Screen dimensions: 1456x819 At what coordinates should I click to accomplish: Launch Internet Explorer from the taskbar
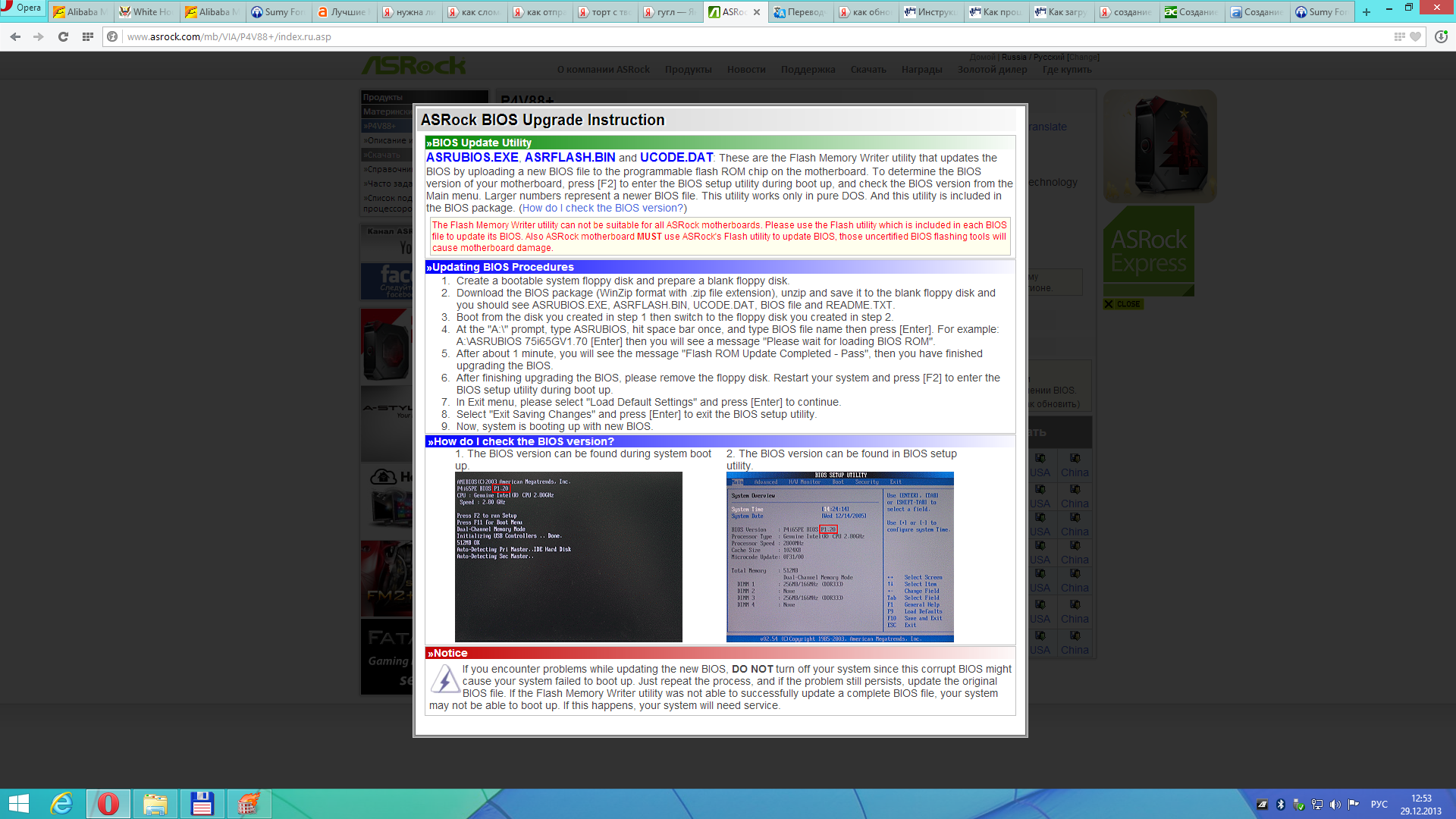point(61,804)
